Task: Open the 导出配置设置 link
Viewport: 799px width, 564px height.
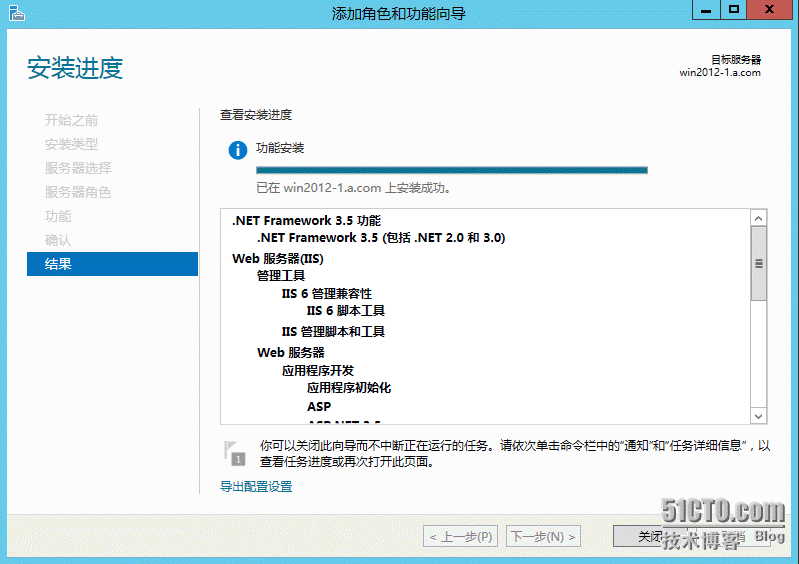Action: point(256,487)
